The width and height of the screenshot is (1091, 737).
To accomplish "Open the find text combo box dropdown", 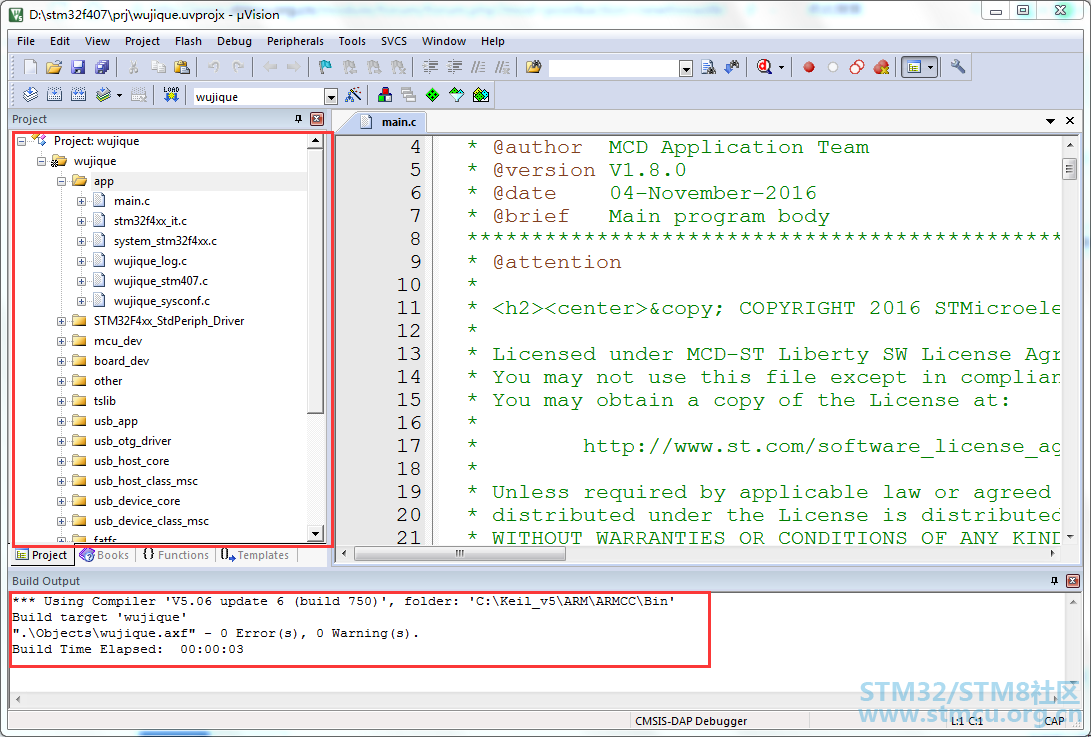I will click(x=686, y=68).
